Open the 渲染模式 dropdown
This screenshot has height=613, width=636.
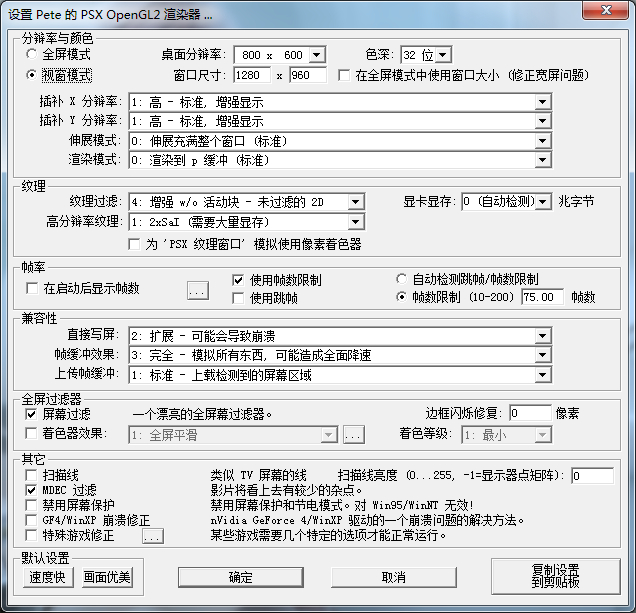pos(340,160)
